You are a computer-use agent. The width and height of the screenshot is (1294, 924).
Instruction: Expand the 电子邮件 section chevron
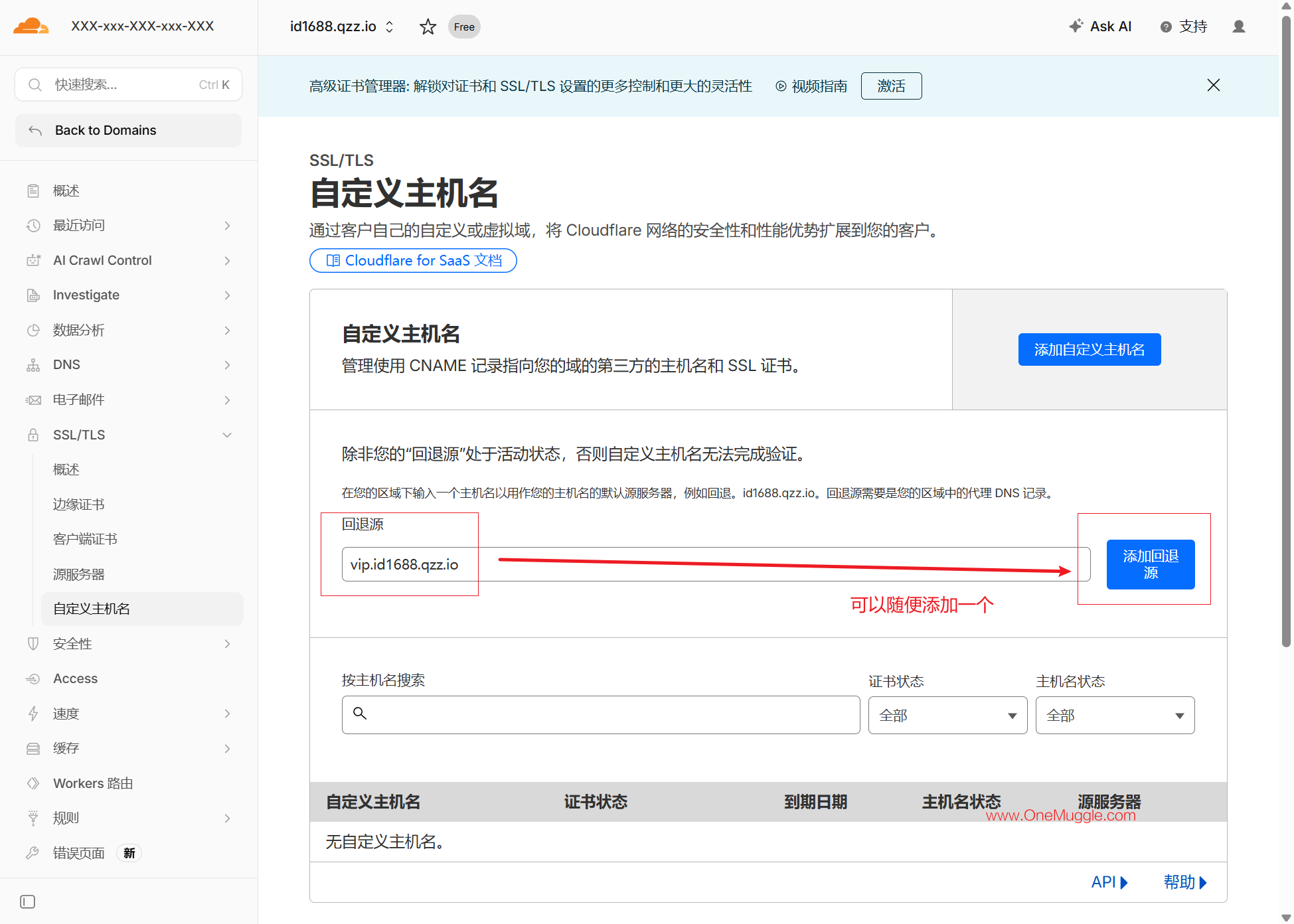point(227,400)
